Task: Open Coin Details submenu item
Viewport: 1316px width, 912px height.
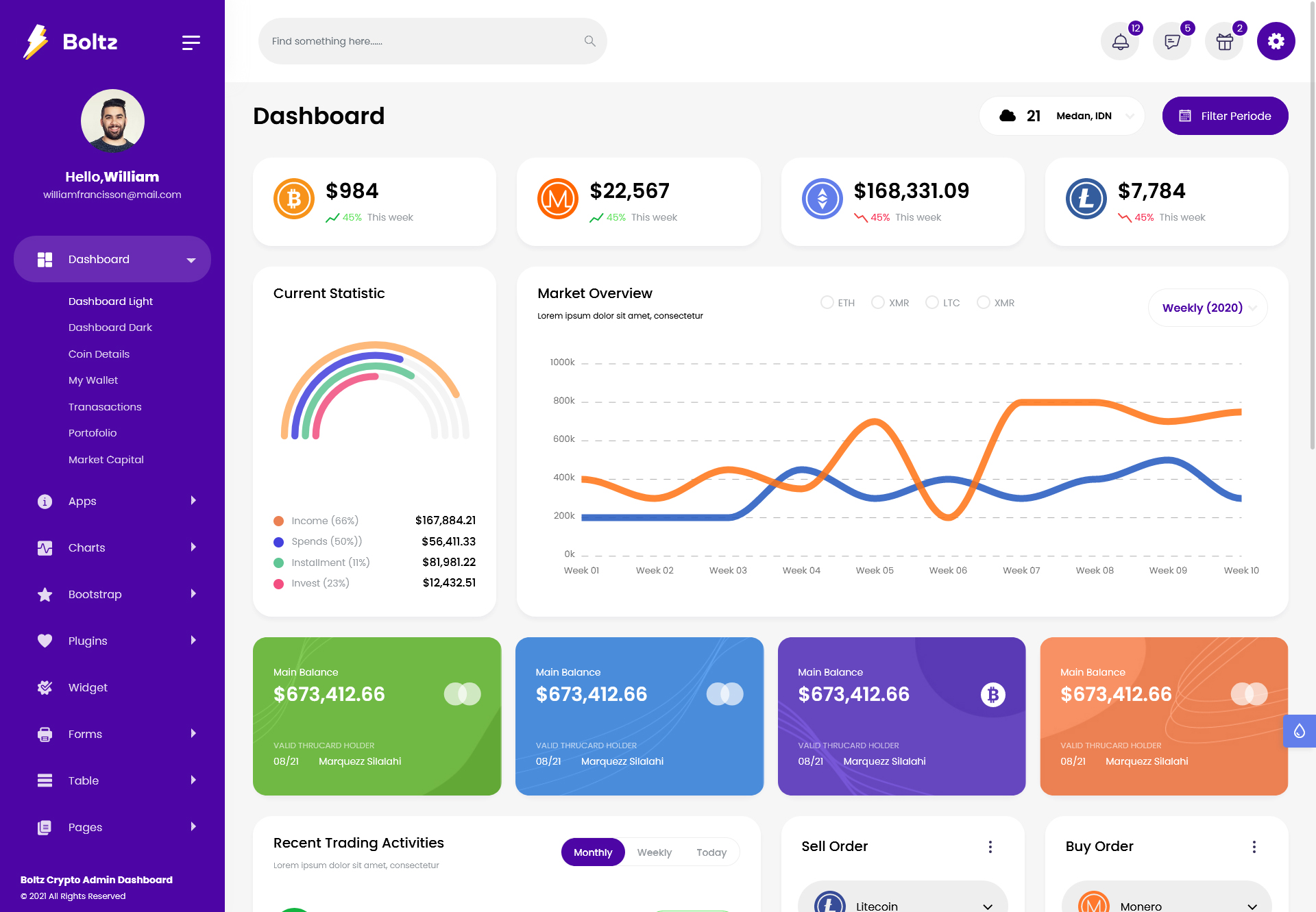Action: (99, 354)
